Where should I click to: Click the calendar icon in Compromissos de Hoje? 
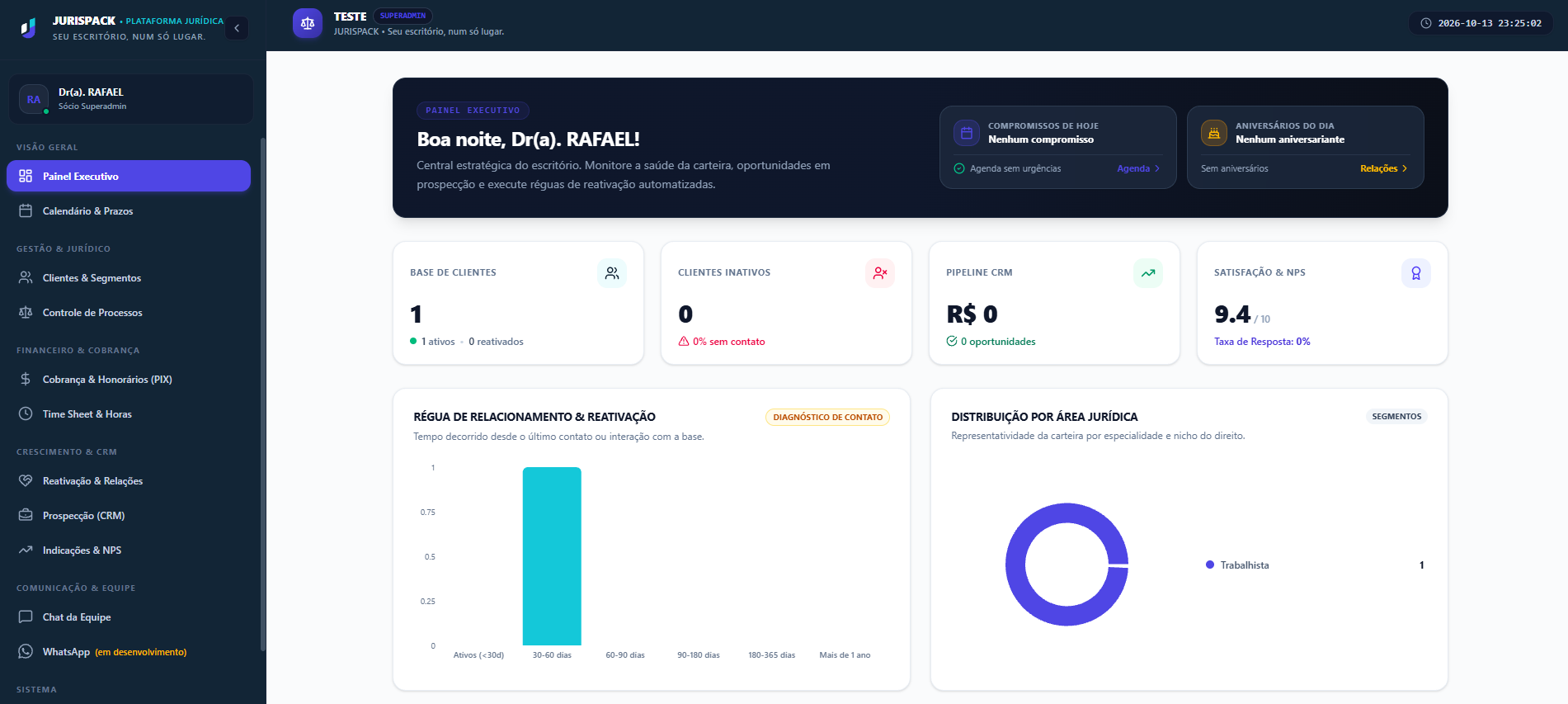[x=967, y=132]
